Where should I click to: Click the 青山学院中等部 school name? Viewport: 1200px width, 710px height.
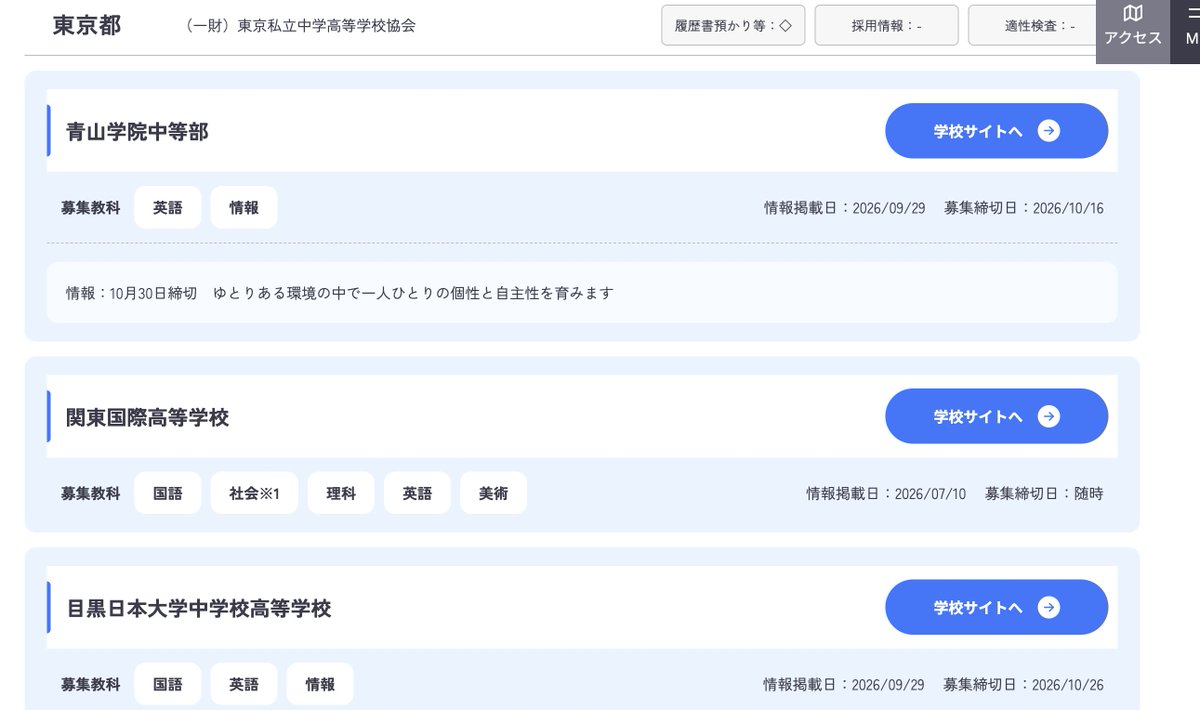[137, 131]
